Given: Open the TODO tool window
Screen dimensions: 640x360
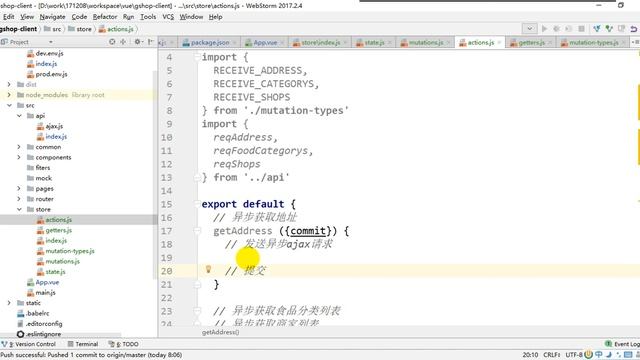Looking at the screenshot, I should [124, 344].
